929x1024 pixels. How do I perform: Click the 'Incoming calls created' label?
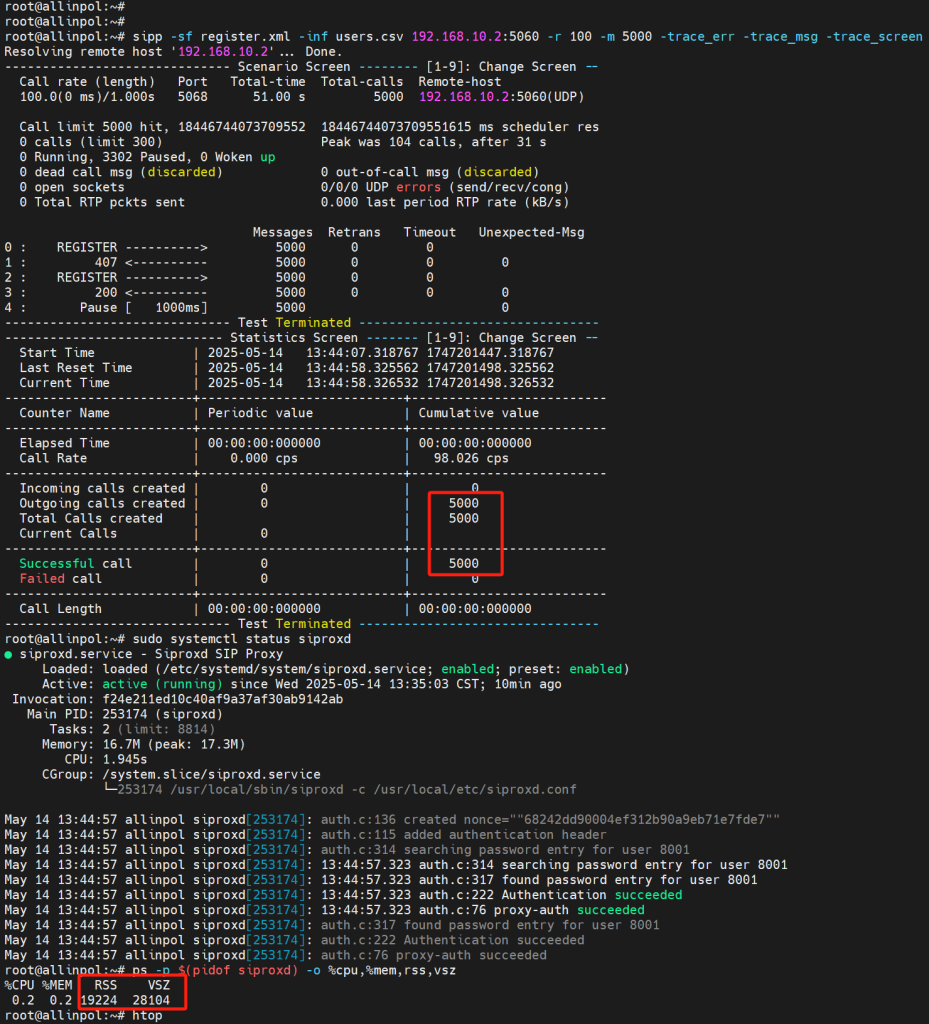pos(102,488)
